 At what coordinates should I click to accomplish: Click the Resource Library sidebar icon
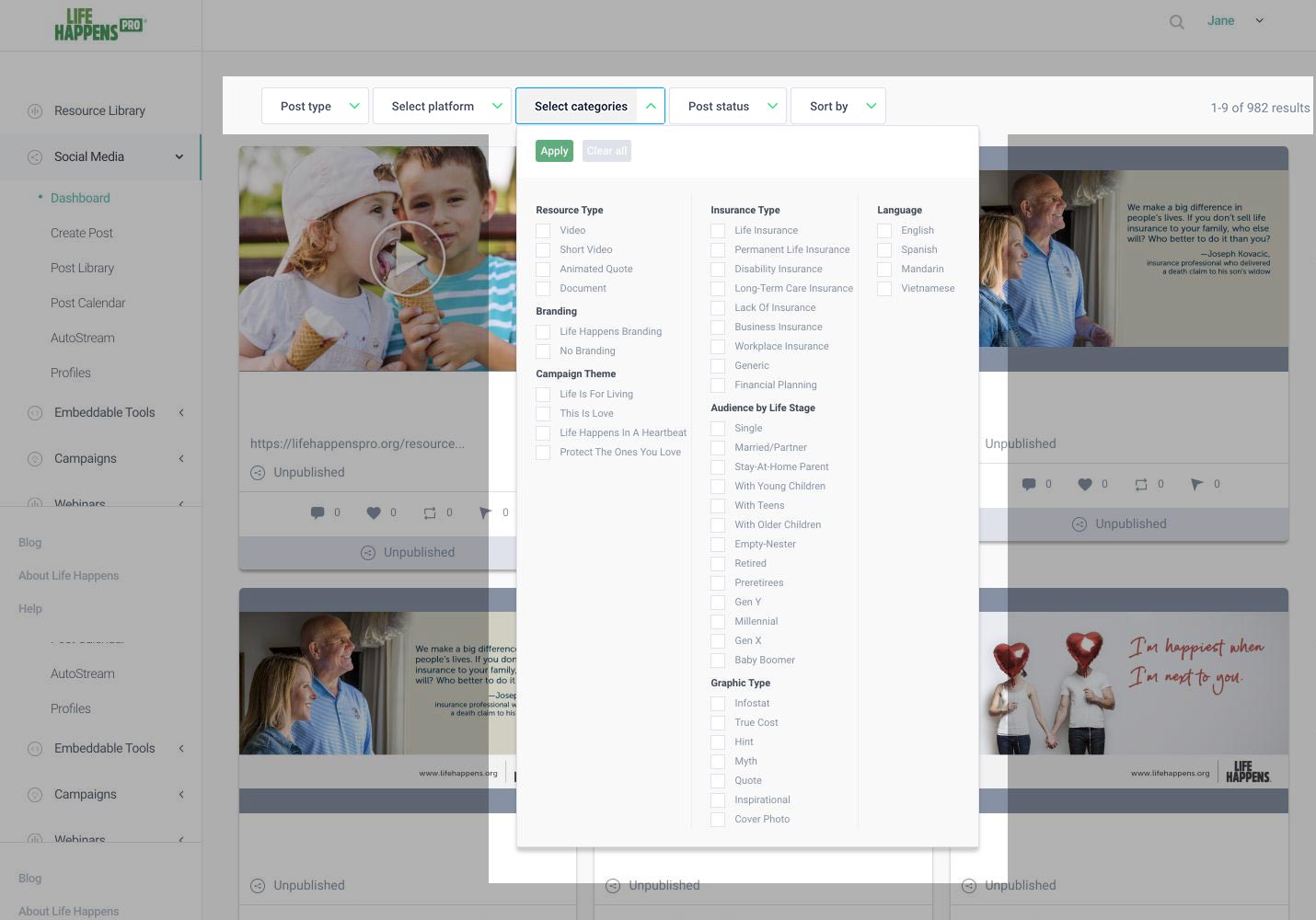click(35, 111)
